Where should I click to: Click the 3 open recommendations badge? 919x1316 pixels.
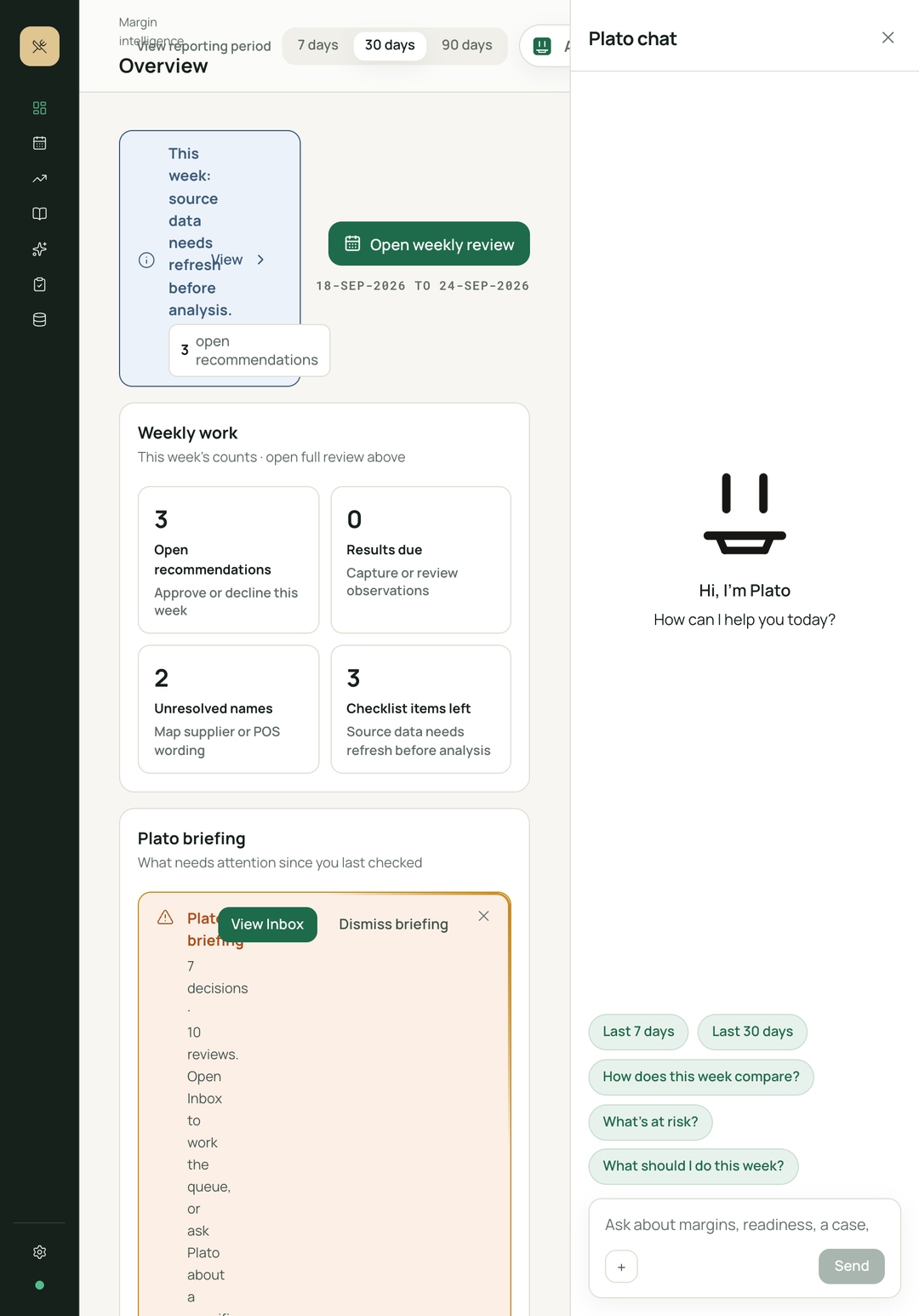[249, 351]
